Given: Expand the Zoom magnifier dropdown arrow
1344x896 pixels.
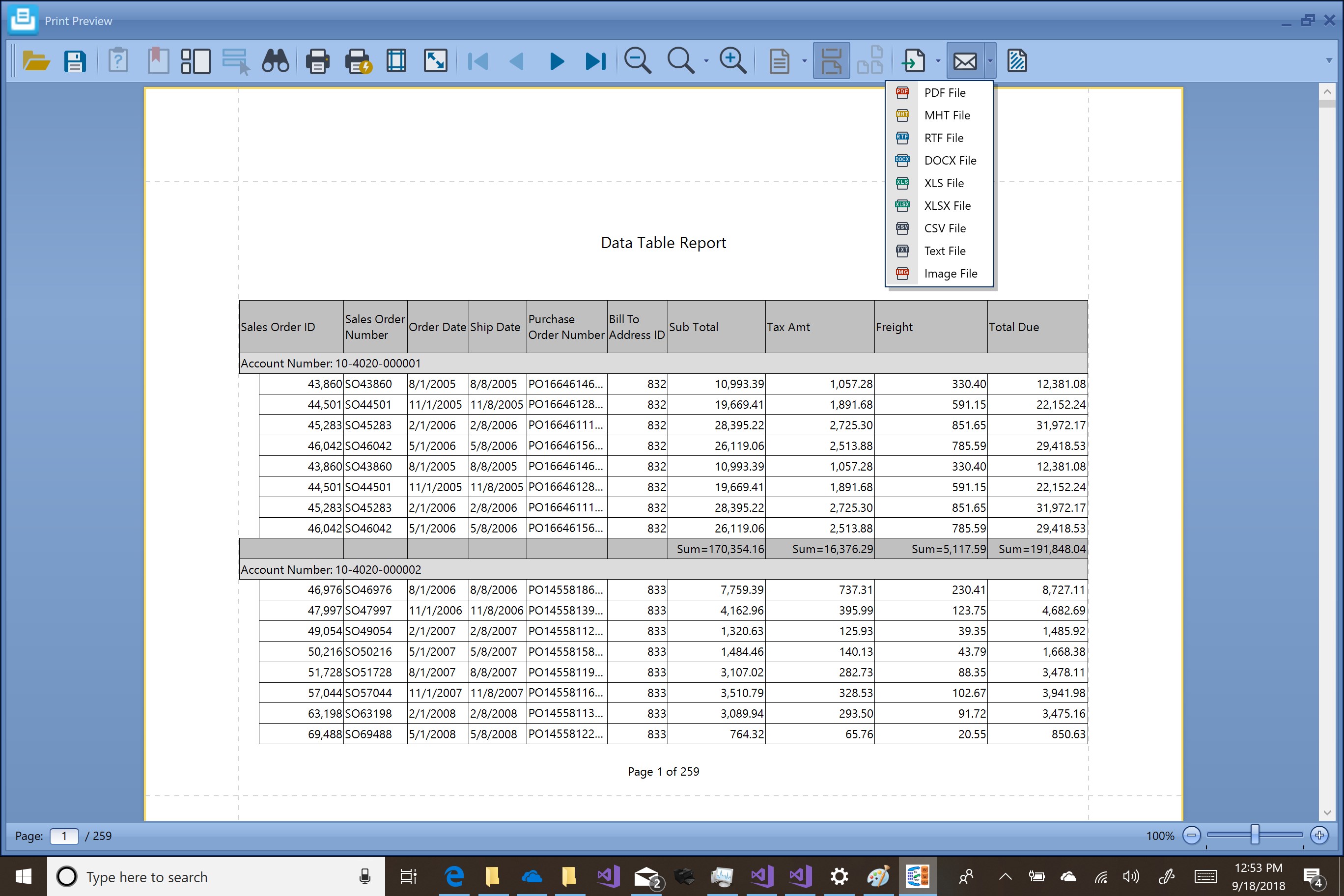Looking at the screenshot, I should pyautogui.click(x=706, y=61).
